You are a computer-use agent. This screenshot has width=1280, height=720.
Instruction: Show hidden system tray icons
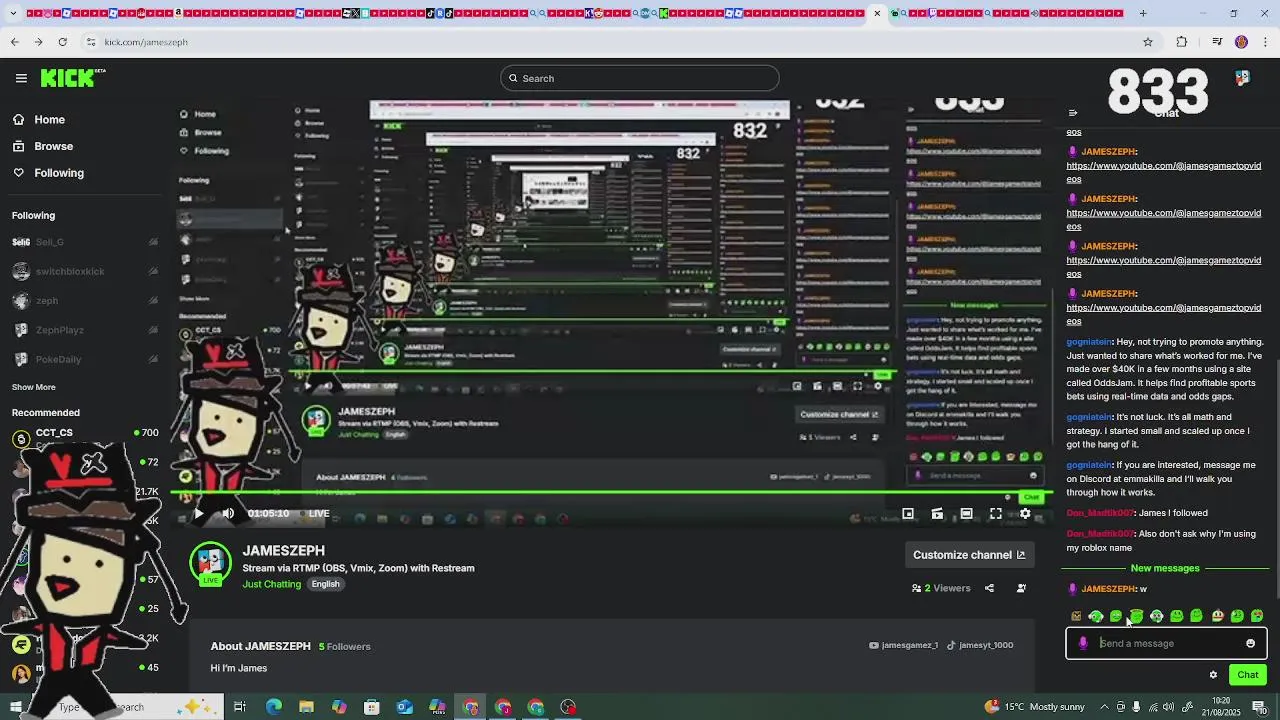[1103, 707]
